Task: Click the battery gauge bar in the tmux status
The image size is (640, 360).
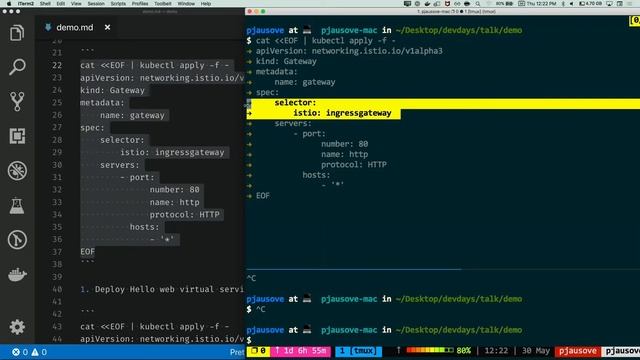Action: pyautogui.click(x=430, y=351)
